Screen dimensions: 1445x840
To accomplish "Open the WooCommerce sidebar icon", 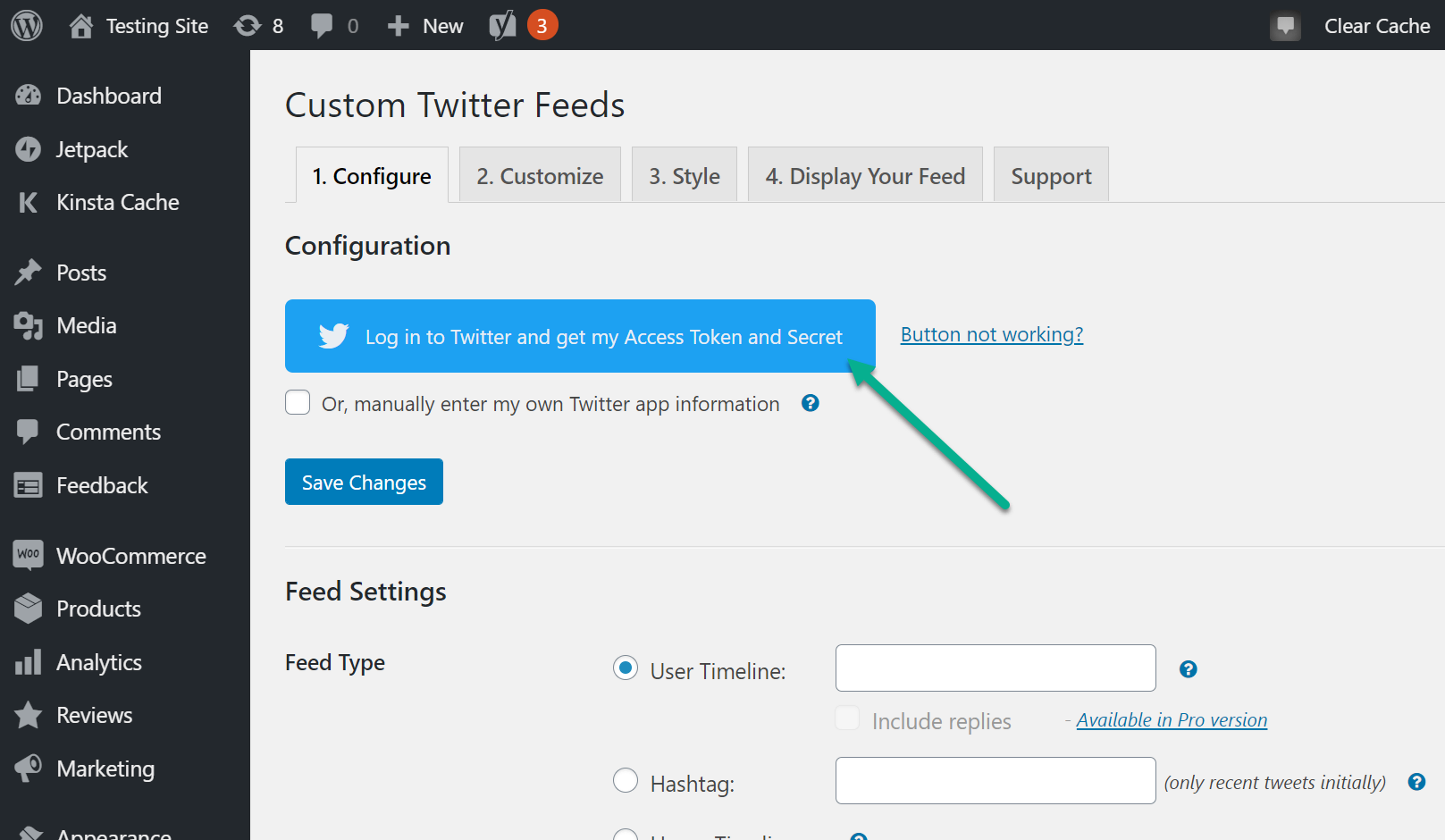I will pyautogui.click(x=28, y=555).
